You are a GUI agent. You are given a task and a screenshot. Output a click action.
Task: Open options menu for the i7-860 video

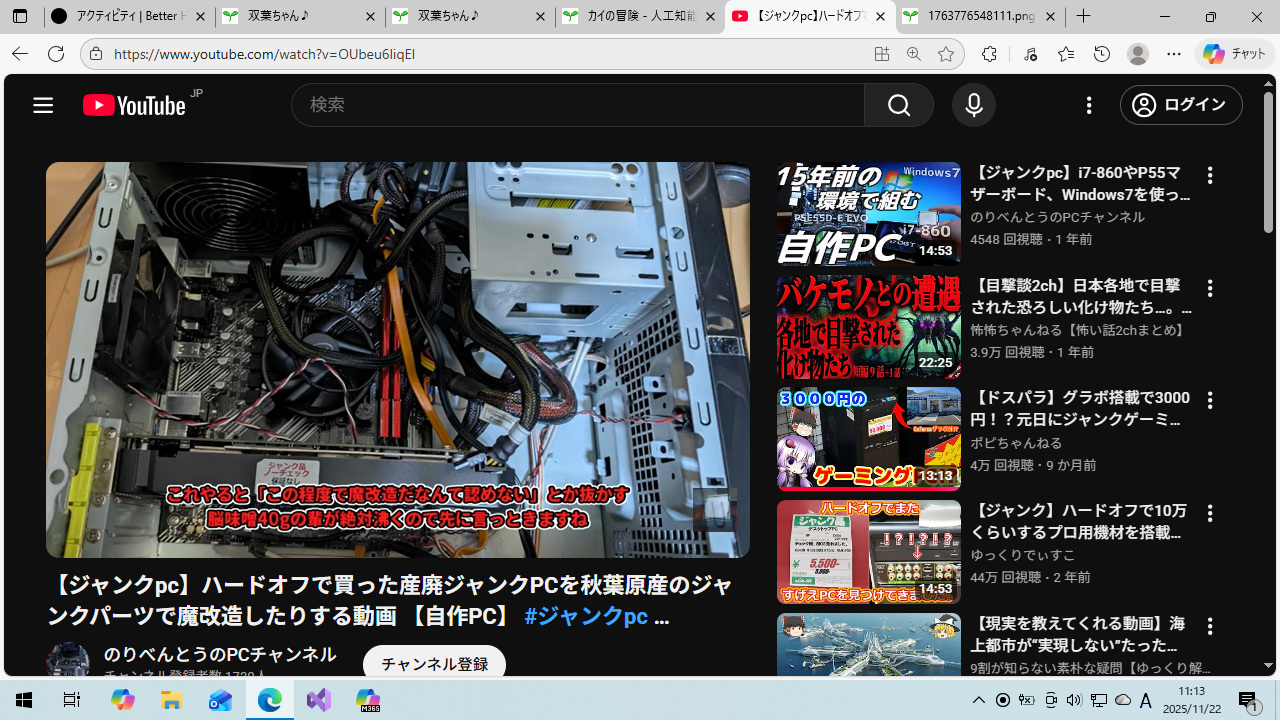click(1210, 176)
